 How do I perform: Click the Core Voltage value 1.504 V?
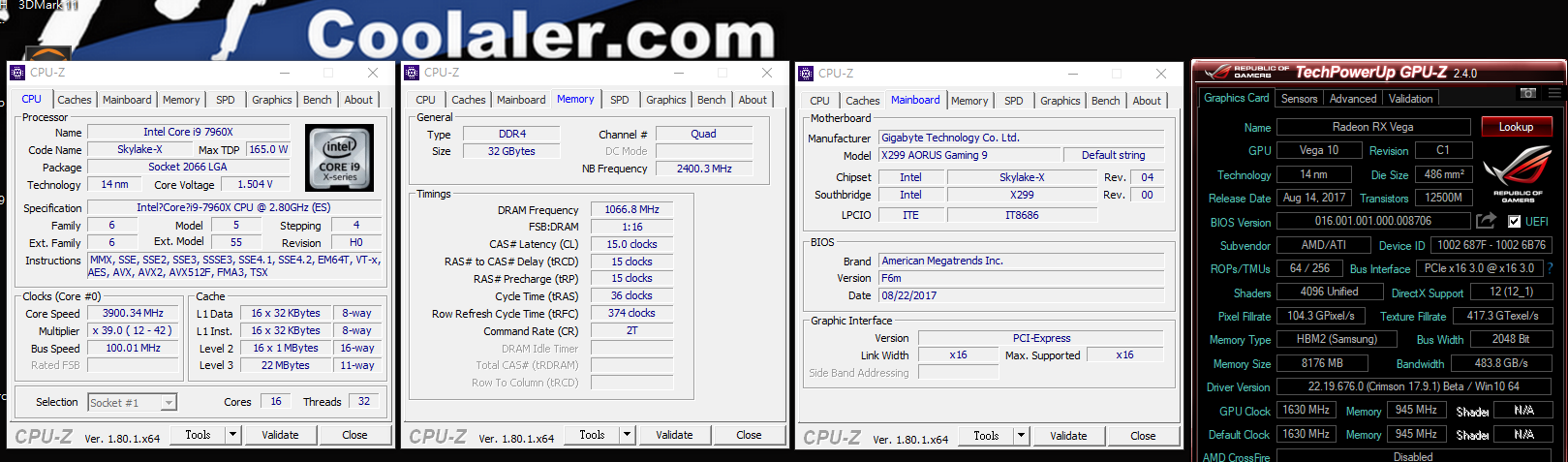[x=255, y=184]
